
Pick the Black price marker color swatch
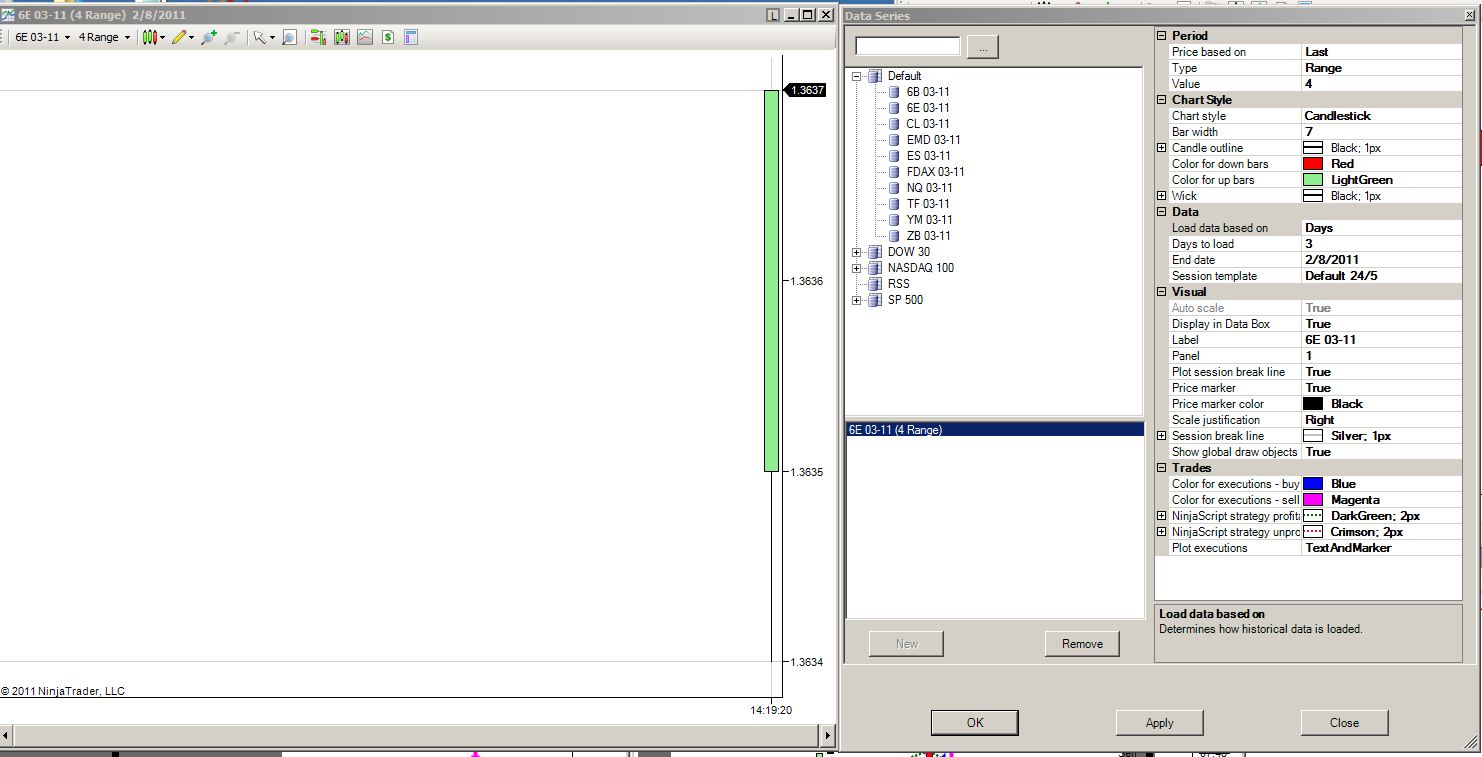pyautogui.click(x=1313, y=404)
